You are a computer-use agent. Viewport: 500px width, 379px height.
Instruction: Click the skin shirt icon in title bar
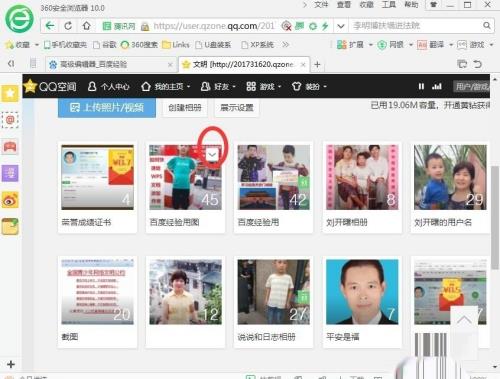[434, 5]
